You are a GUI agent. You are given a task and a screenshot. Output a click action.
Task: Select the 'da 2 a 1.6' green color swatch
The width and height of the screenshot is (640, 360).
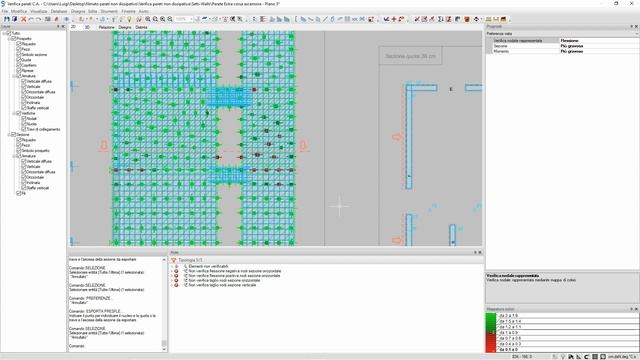[x=491, y=316]
